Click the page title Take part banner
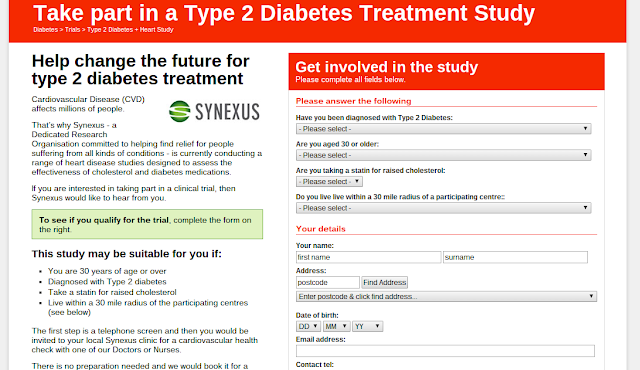Image resolution: width=640 pixels, height=370 pixels. [284, 13]
